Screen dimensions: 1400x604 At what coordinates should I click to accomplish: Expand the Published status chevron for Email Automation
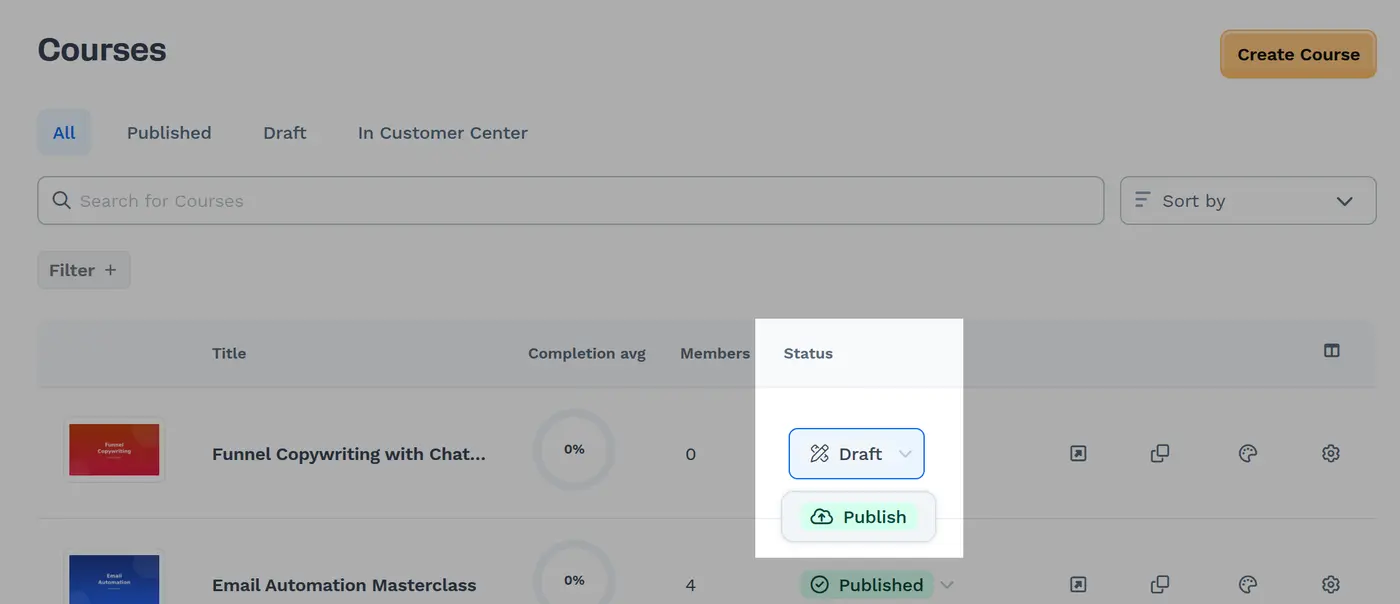pyautogui.click(x=947, y=585)
